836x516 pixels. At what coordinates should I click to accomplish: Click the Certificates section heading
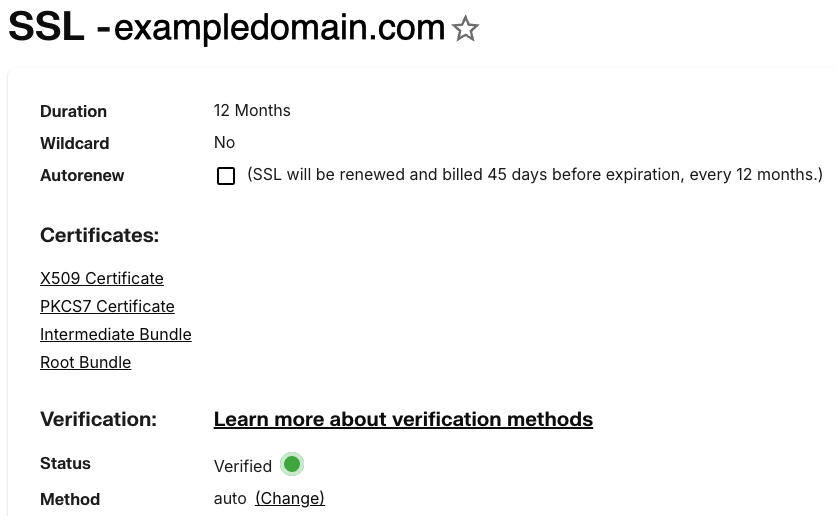pyautogui.click(x=99, y=235)
